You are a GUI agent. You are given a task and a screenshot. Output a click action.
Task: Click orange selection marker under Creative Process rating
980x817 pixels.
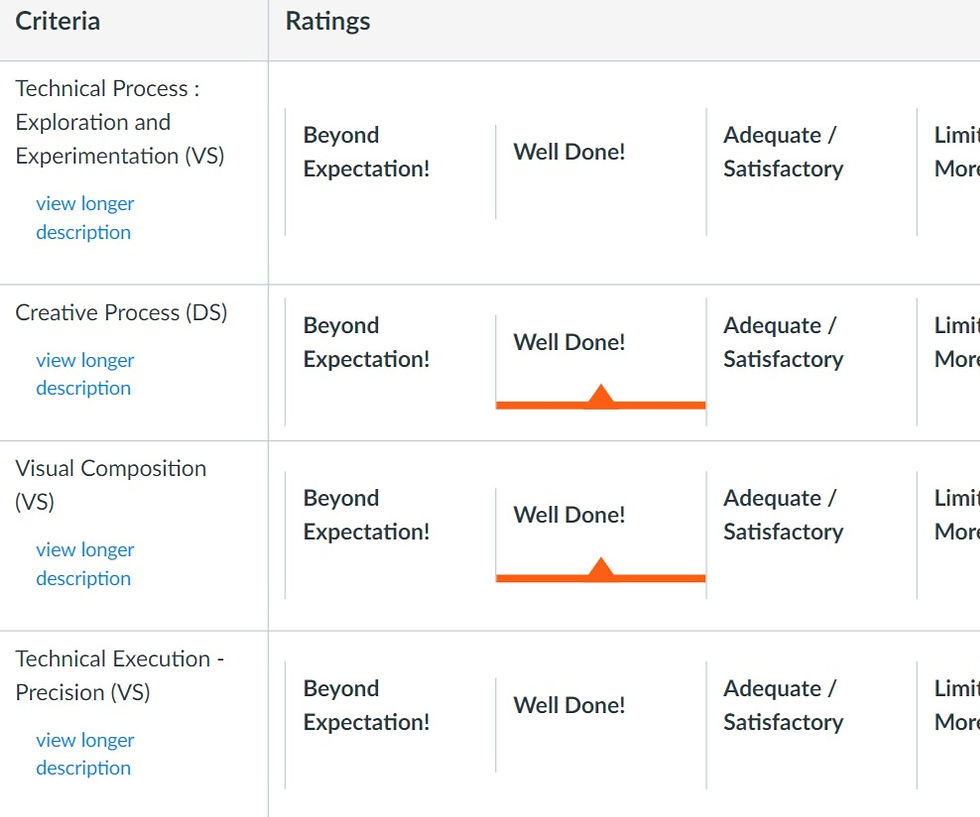(x=601, y=398)
